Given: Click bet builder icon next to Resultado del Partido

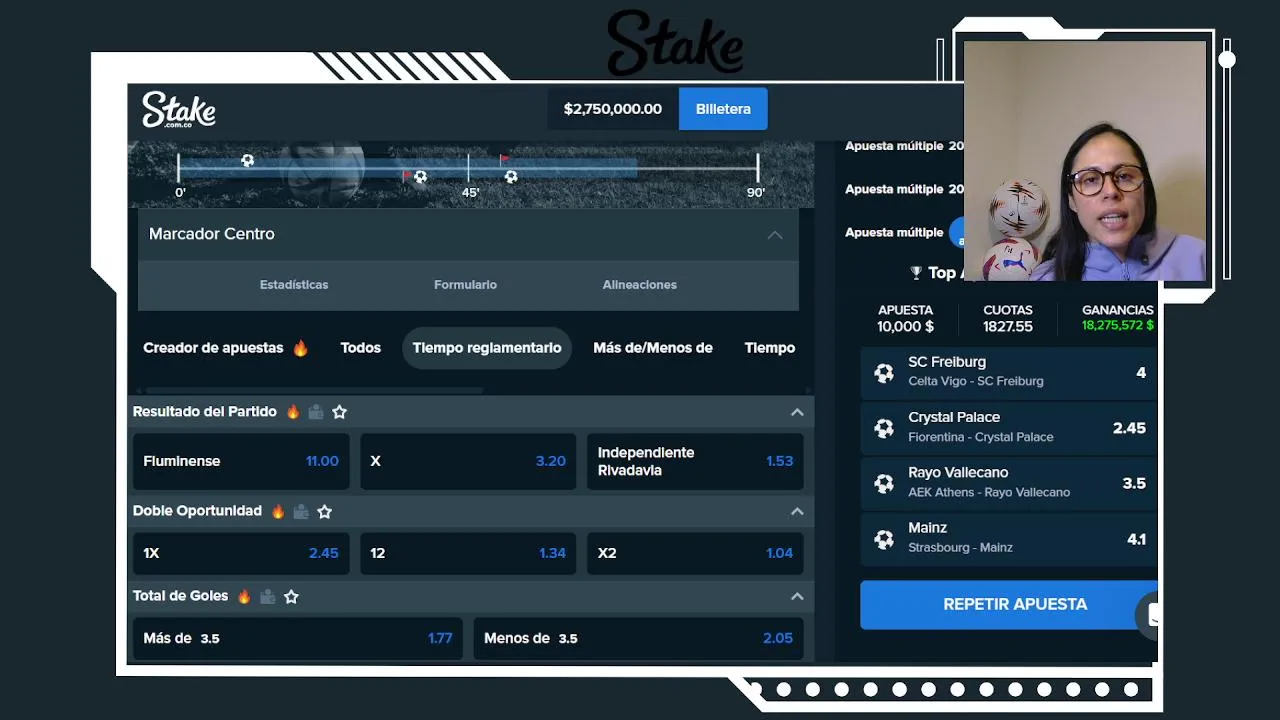Looking at the screenshot, I should tap(316, 412).
